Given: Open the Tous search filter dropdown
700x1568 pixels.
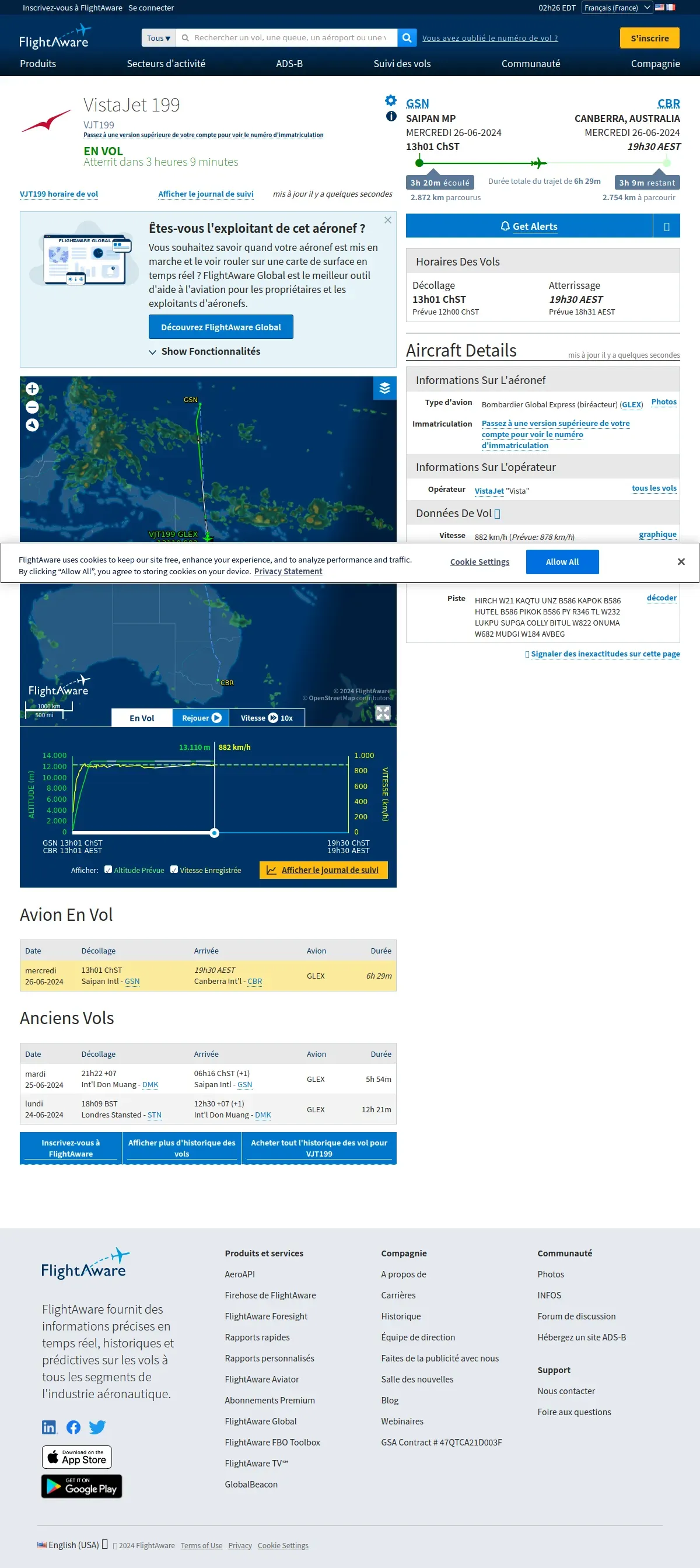Looking at the screenshot, I should (x=158, y=38).
